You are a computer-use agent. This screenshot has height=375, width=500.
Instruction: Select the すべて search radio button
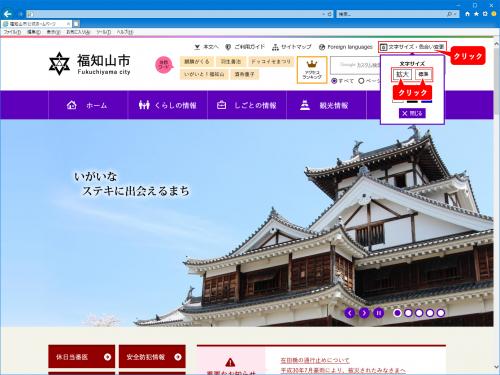[334, 81]
